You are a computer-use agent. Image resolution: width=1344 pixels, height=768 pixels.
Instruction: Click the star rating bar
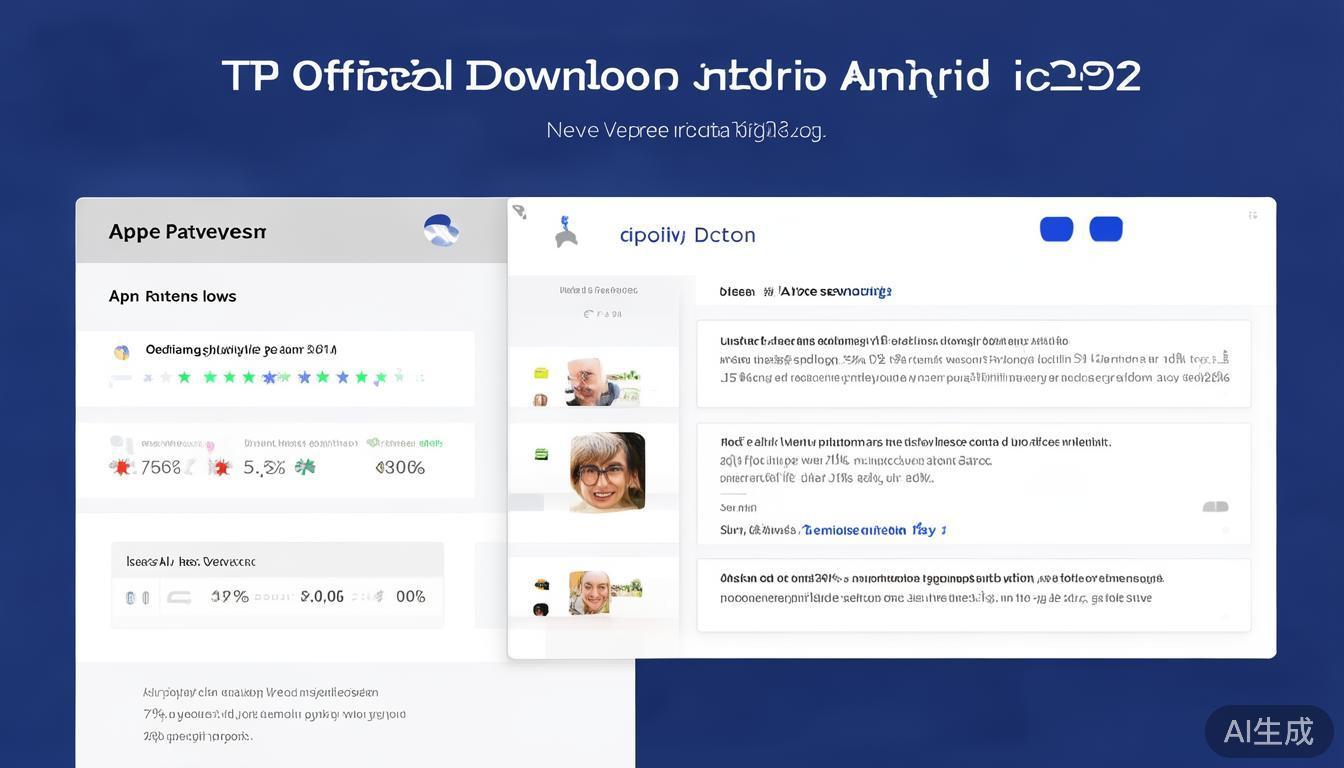[270, 377]
